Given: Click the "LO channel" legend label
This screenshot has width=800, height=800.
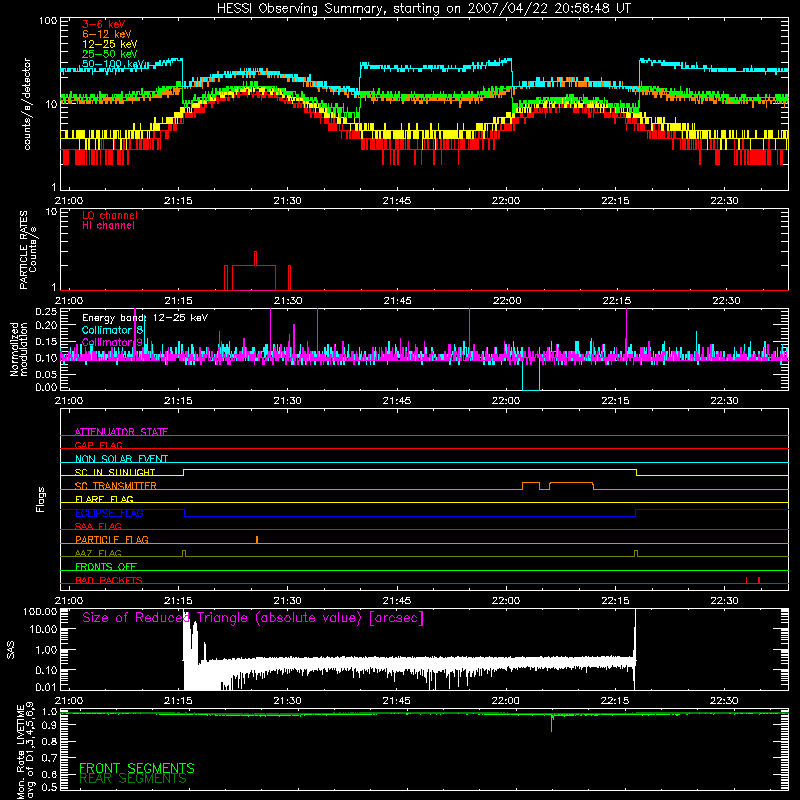Looking at the screenshot, I should [110, 215].
